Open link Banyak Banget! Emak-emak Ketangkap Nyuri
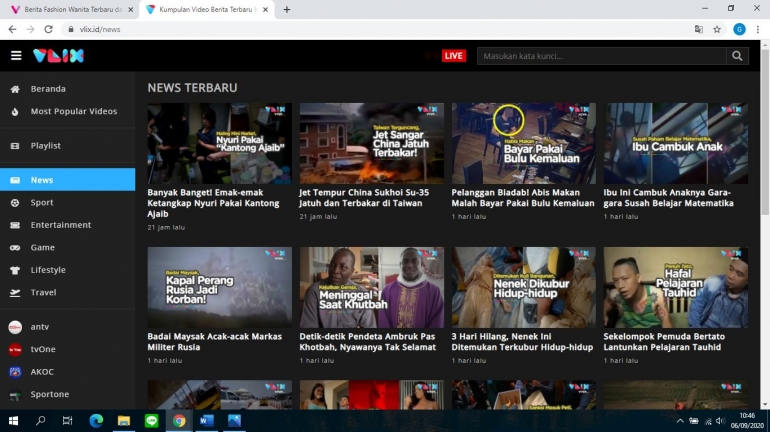Screen dimensions: 770x432 tap(214, 203)
